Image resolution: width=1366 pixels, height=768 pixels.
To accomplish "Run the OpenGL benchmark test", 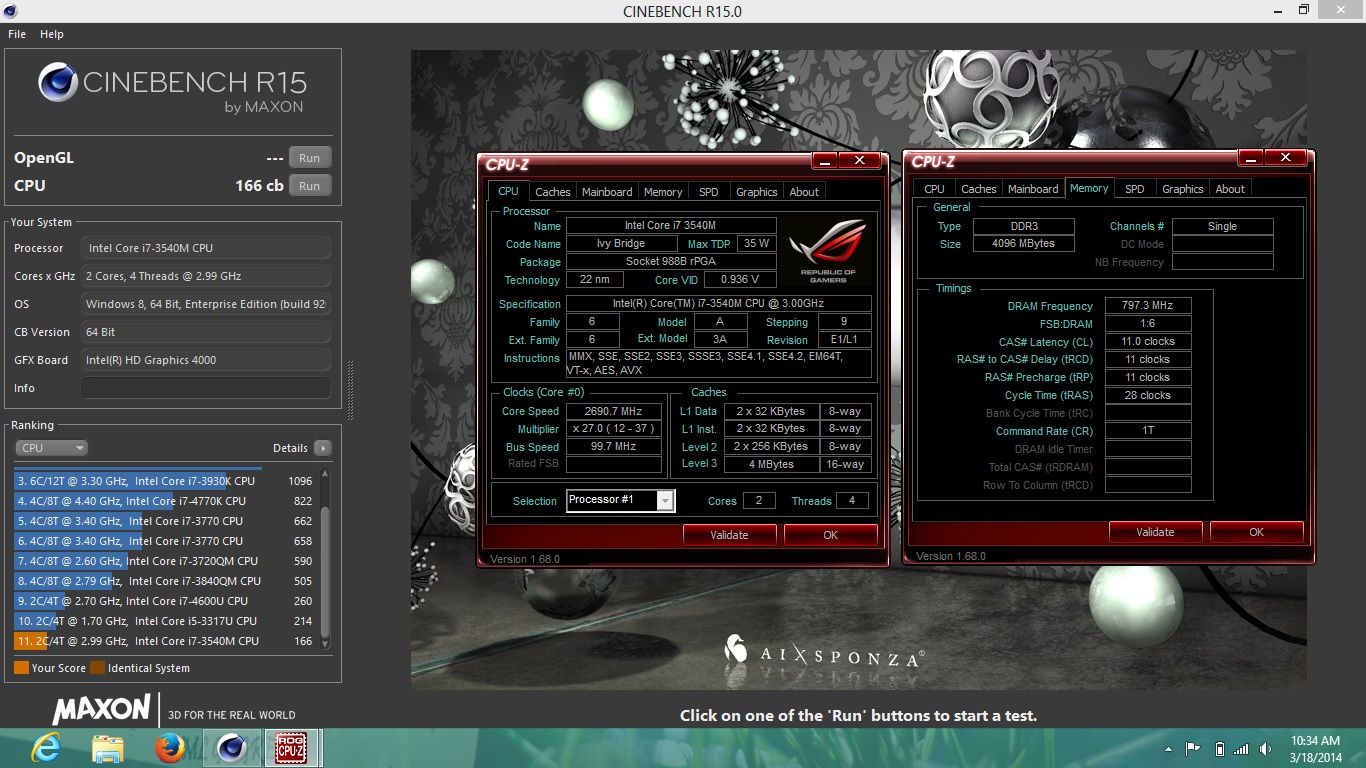I will click(x=310, y=158).
